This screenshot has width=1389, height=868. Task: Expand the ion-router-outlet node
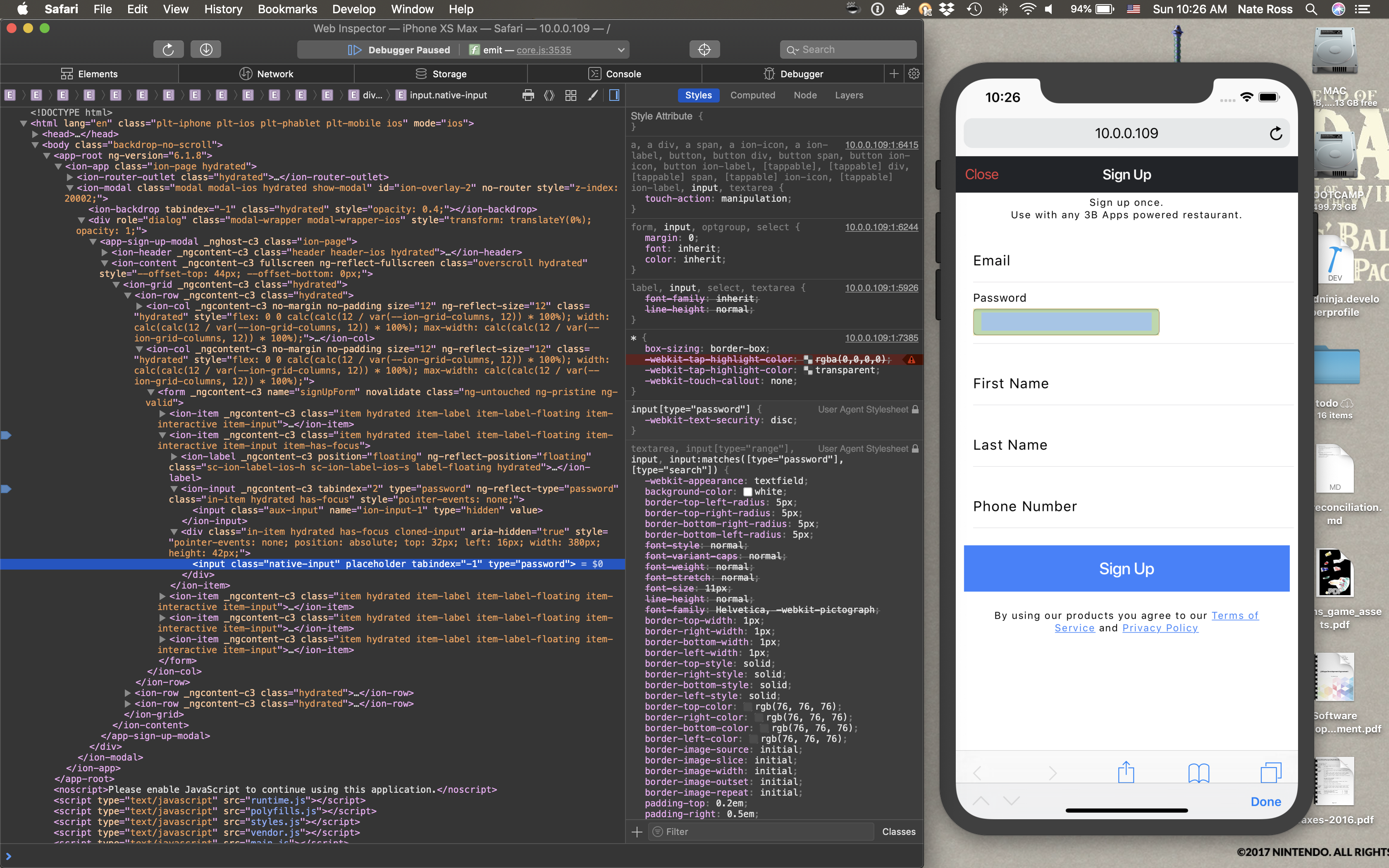pyautogui.click(x=70, y=177)
